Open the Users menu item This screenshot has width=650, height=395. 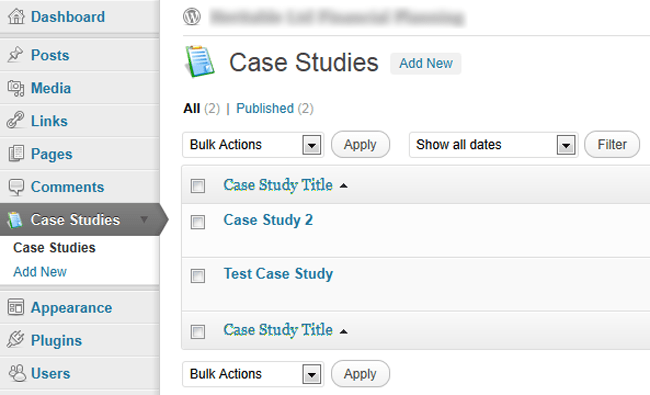[x=80, y=373]
